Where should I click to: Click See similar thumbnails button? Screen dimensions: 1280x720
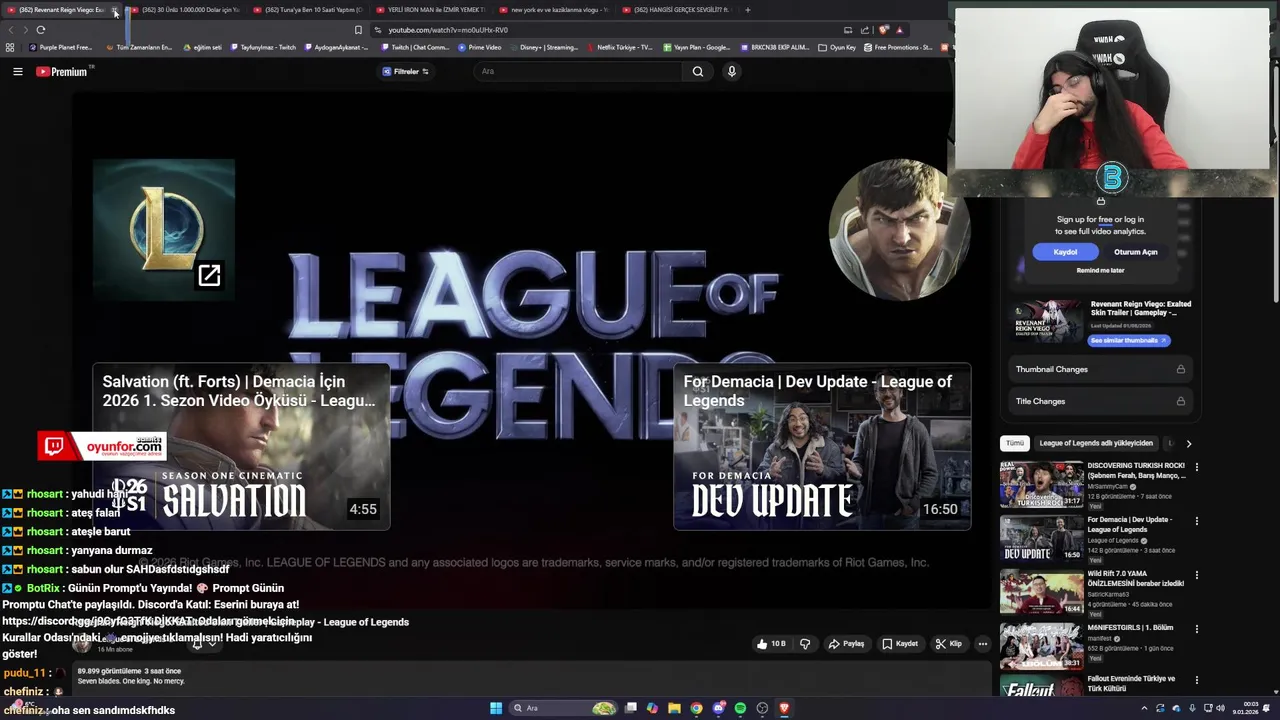pos(1128,340)
